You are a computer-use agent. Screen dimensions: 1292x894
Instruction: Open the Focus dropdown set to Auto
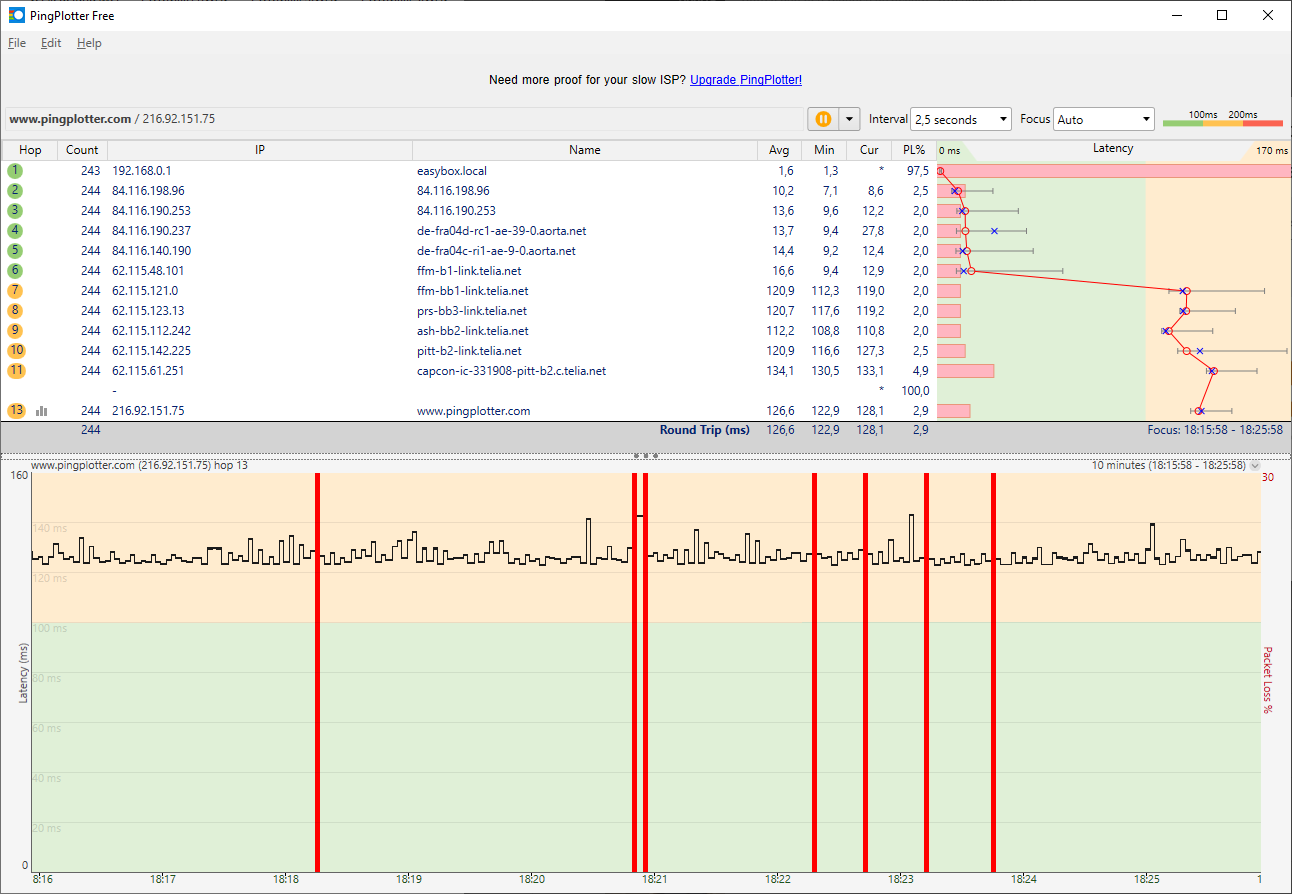1104,119
